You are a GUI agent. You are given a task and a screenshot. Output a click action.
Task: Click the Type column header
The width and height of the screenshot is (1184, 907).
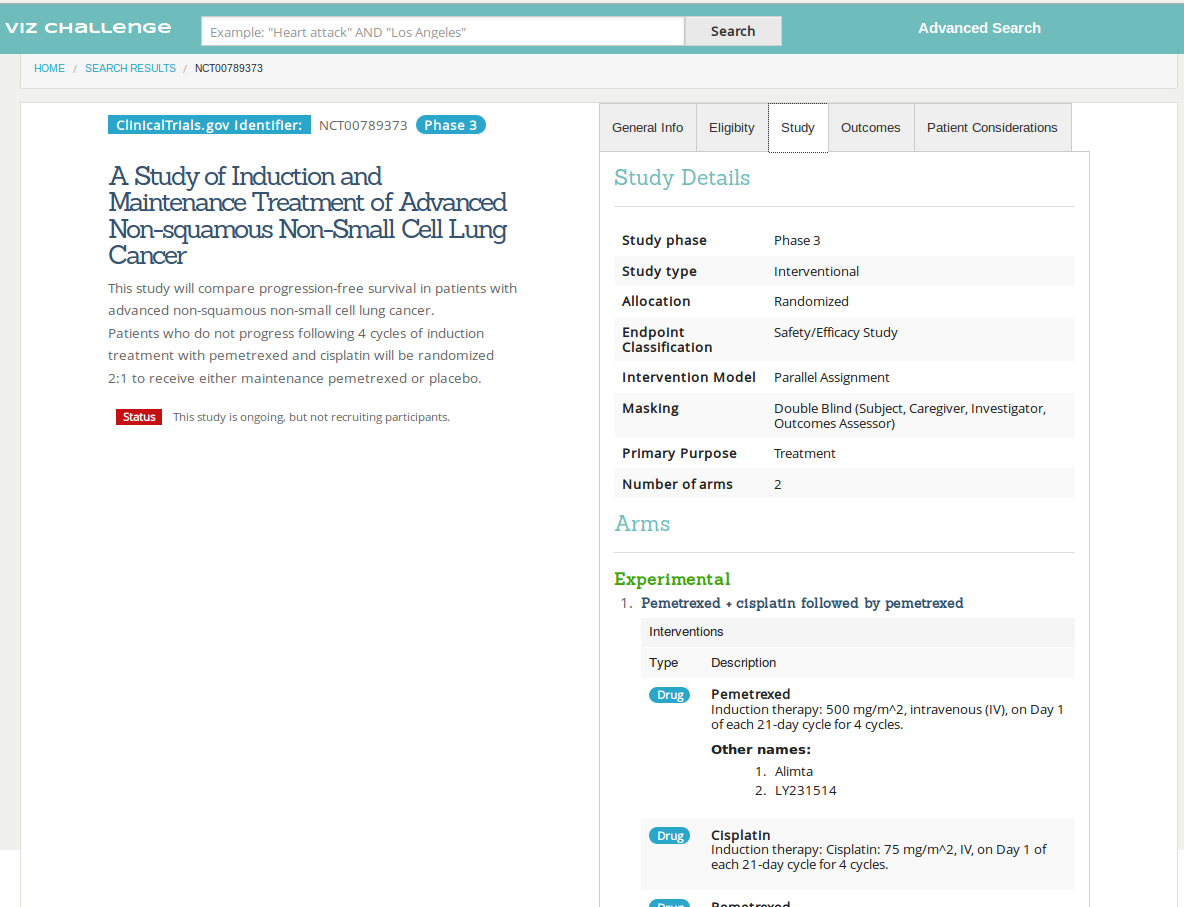tap(664, 662)
